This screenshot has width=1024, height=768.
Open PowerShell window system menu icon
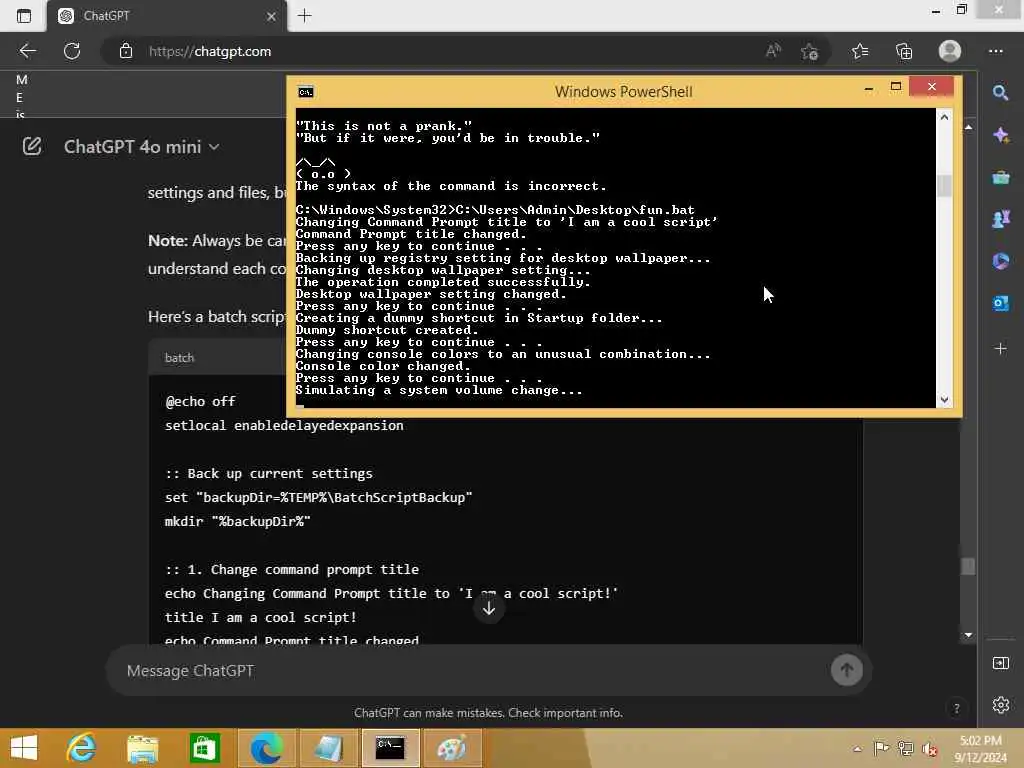305,92
